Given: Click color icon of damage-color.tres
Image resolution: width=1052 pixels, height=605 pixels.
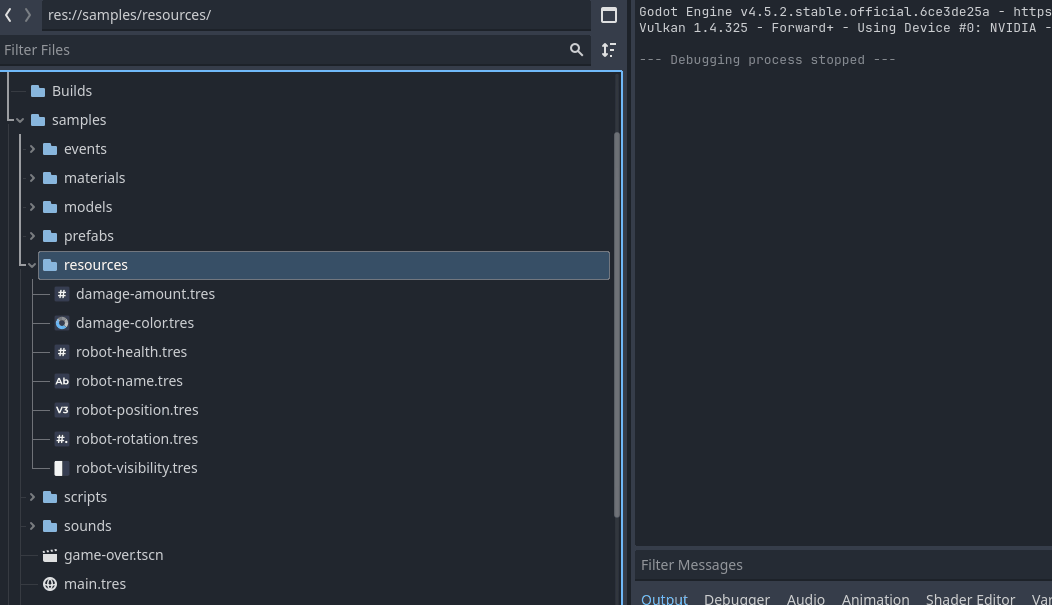Looking at the screenshot, I should coord(62,323).
